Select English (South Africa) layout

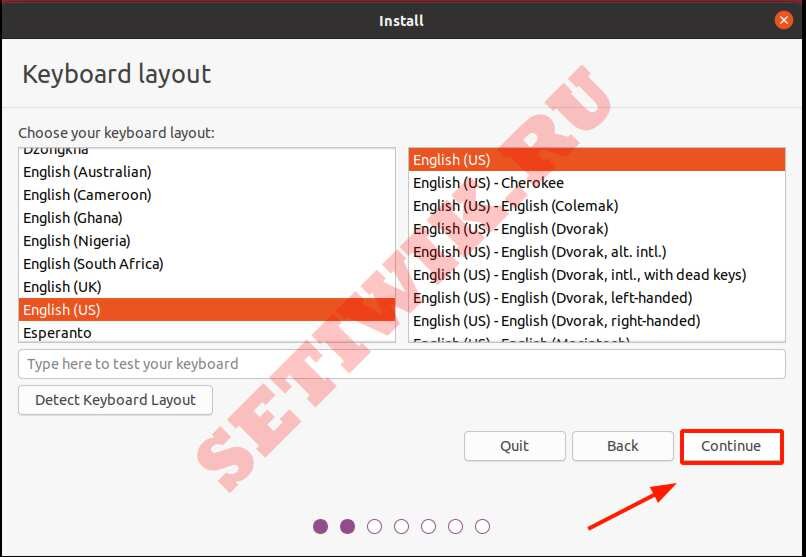click(x=207, y=264)
